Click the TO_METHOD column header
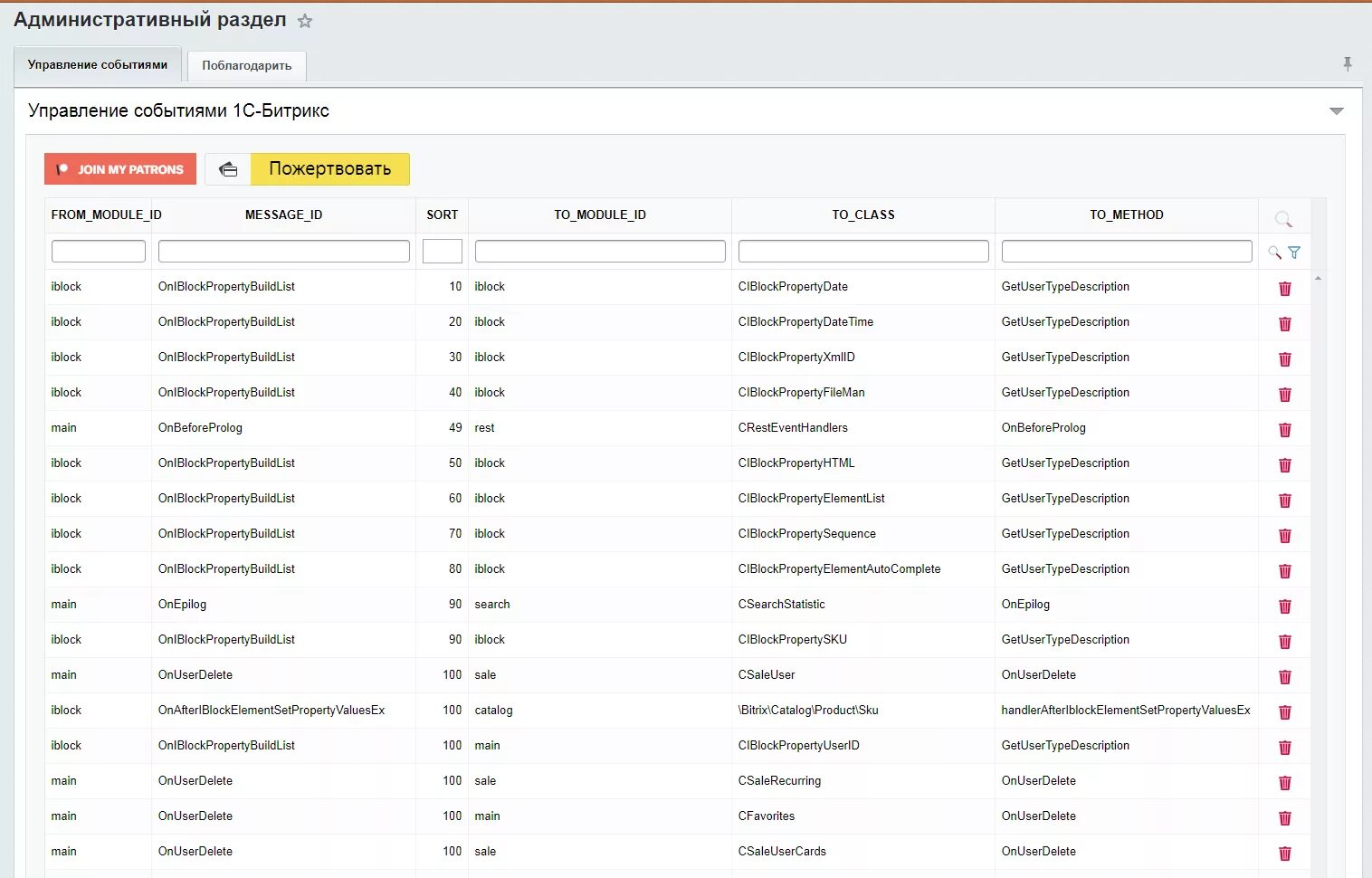Viewport: 1372px width, 878px height. point(1126,215)
